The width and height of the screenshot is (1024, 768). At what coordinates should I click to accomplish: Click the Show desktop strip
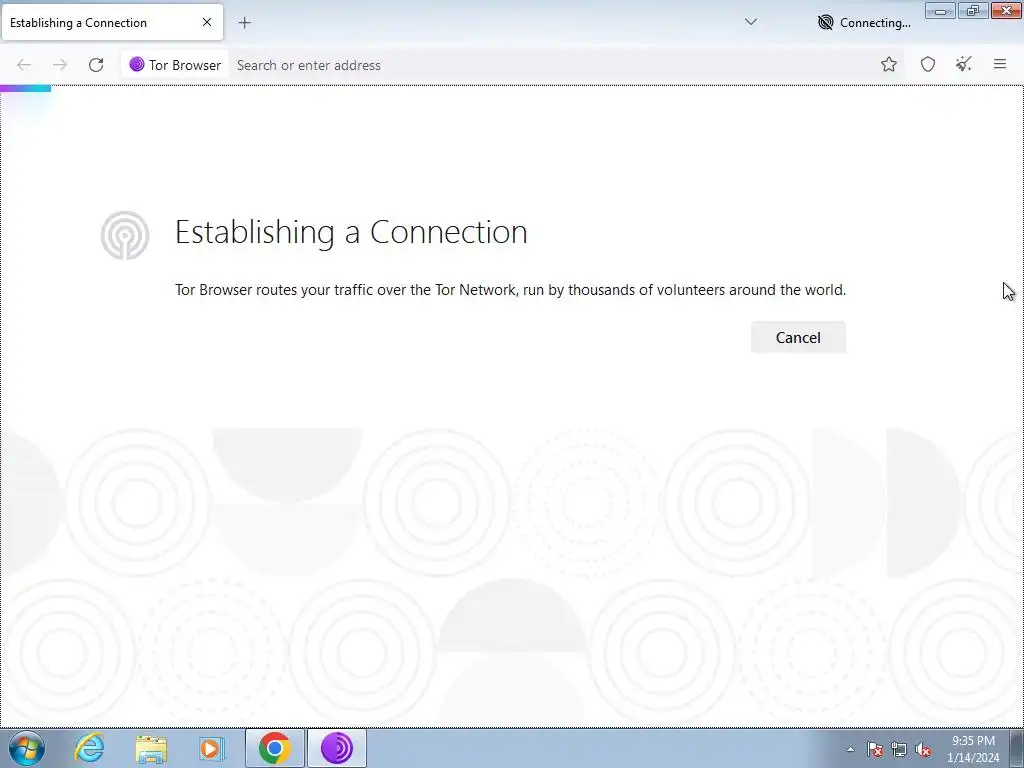tap(1017, 748)
